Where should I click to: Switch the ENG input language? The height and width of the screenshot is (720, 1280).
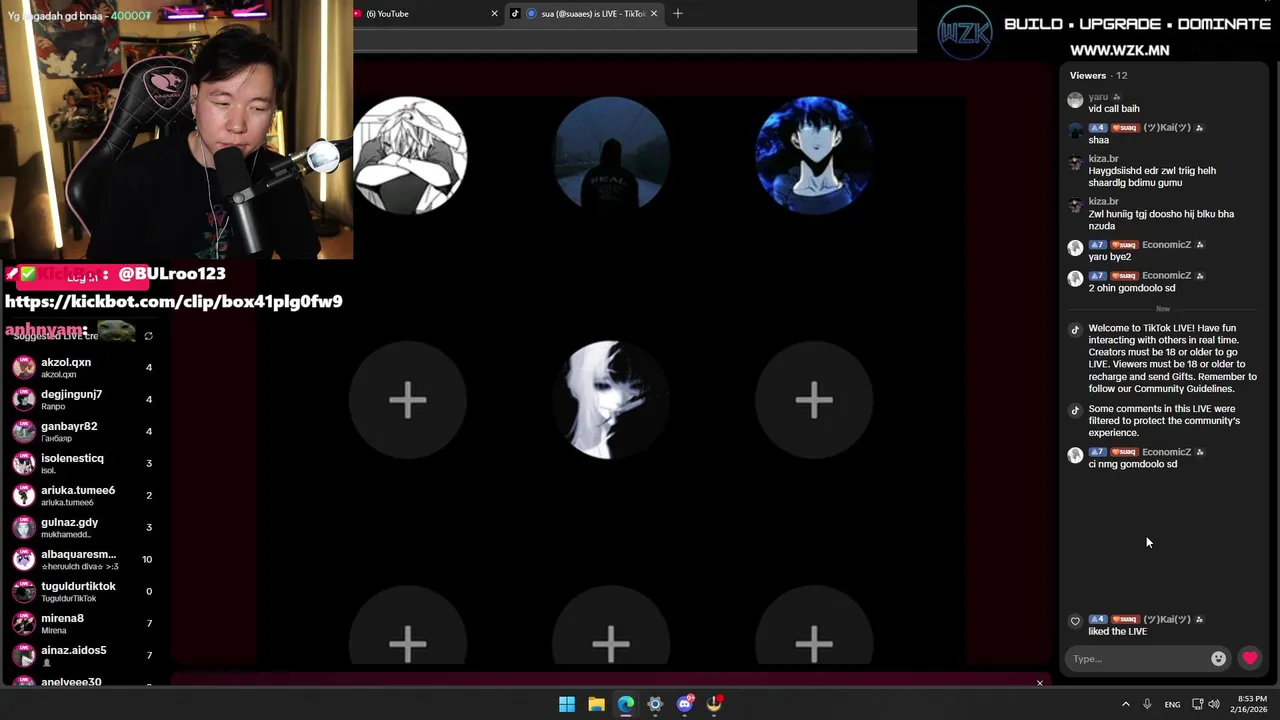(1172, 704)
